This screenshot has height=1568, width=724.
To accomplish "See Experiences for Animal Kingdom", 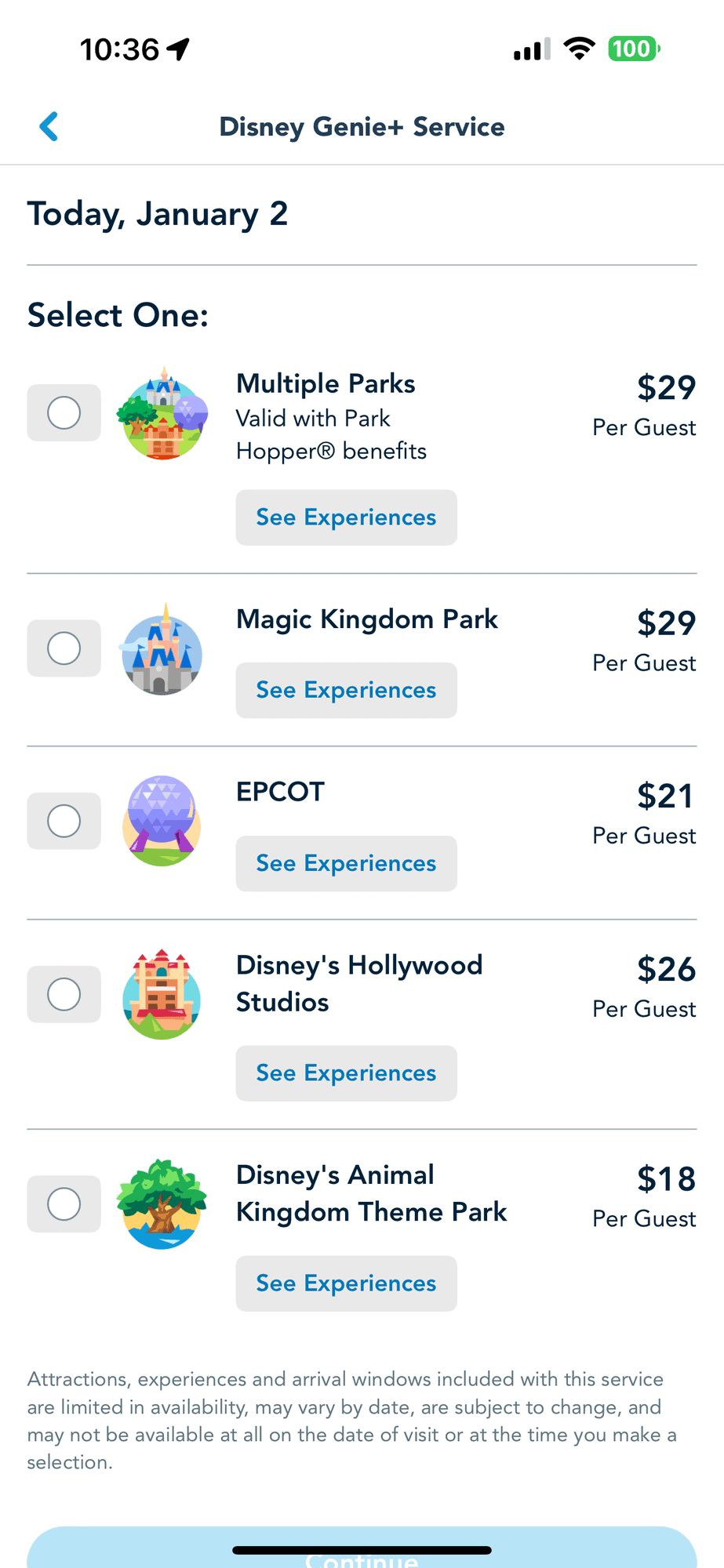I will (346, 1283).
